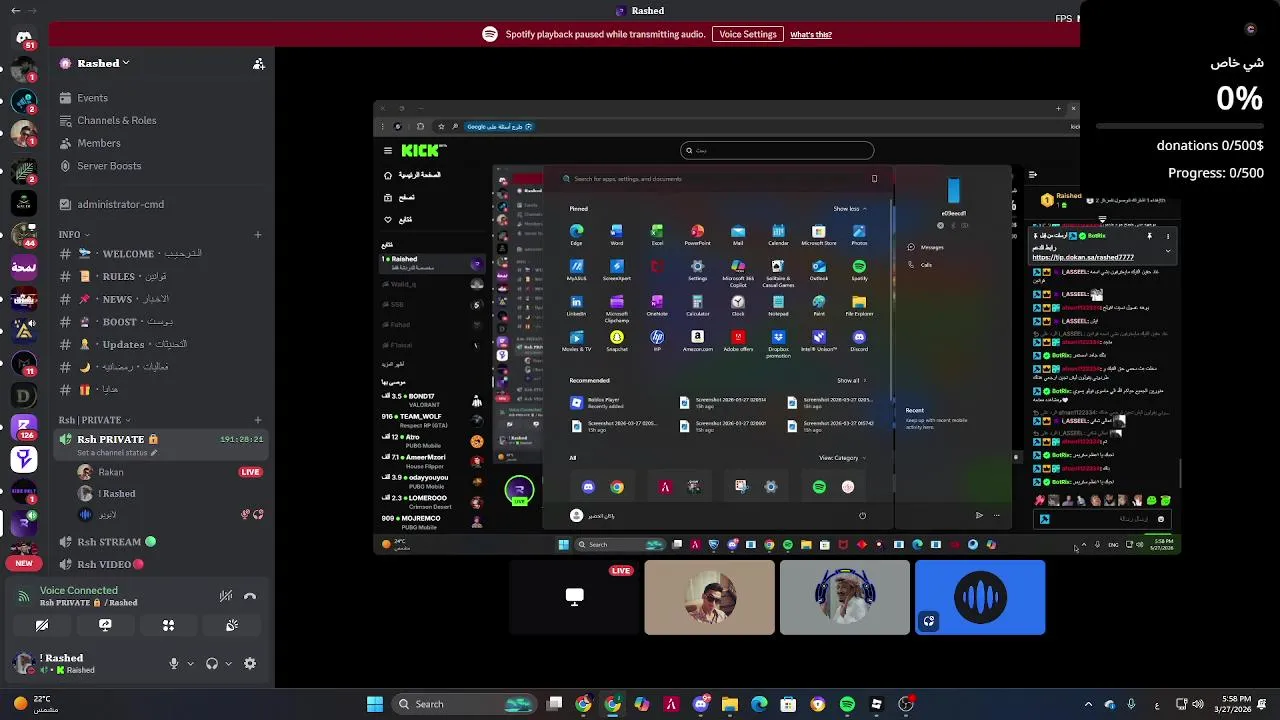
Task: Open the activities launcher icon
Action: tap(168, 625)
